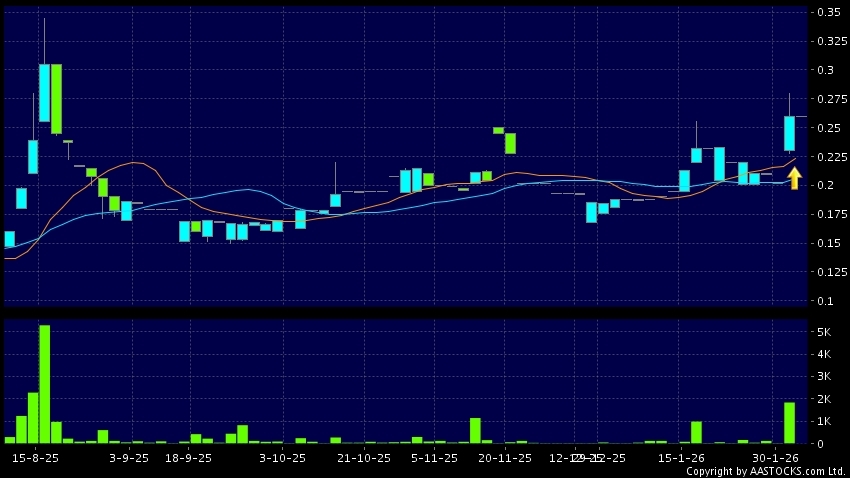Click the 0.35 price axis label

pyautogui.click(x=828, y=13)
